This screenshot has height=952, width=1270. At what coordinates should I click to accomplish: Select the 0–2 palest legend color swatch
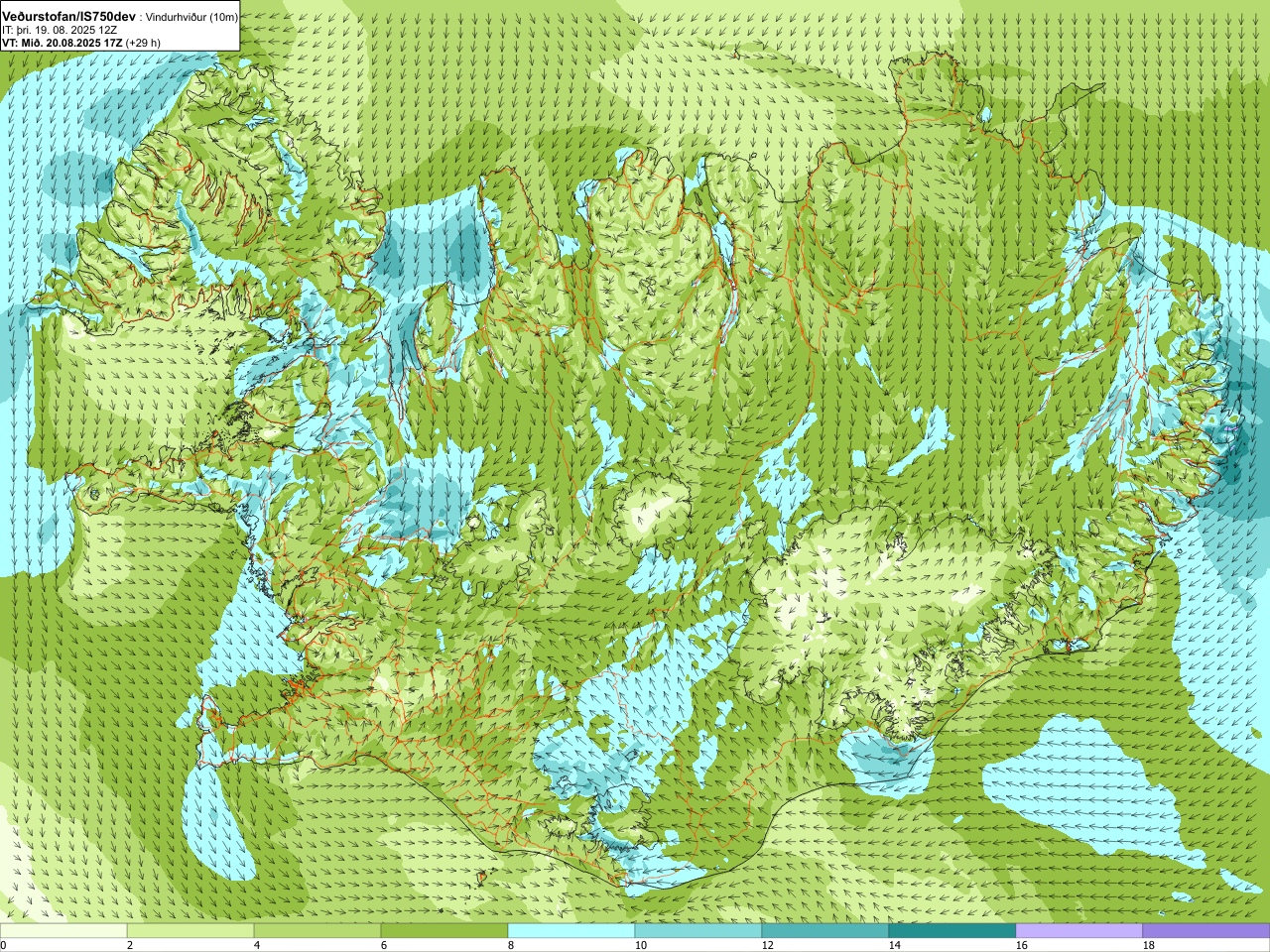pyautogui.click(x=63, y=931)
